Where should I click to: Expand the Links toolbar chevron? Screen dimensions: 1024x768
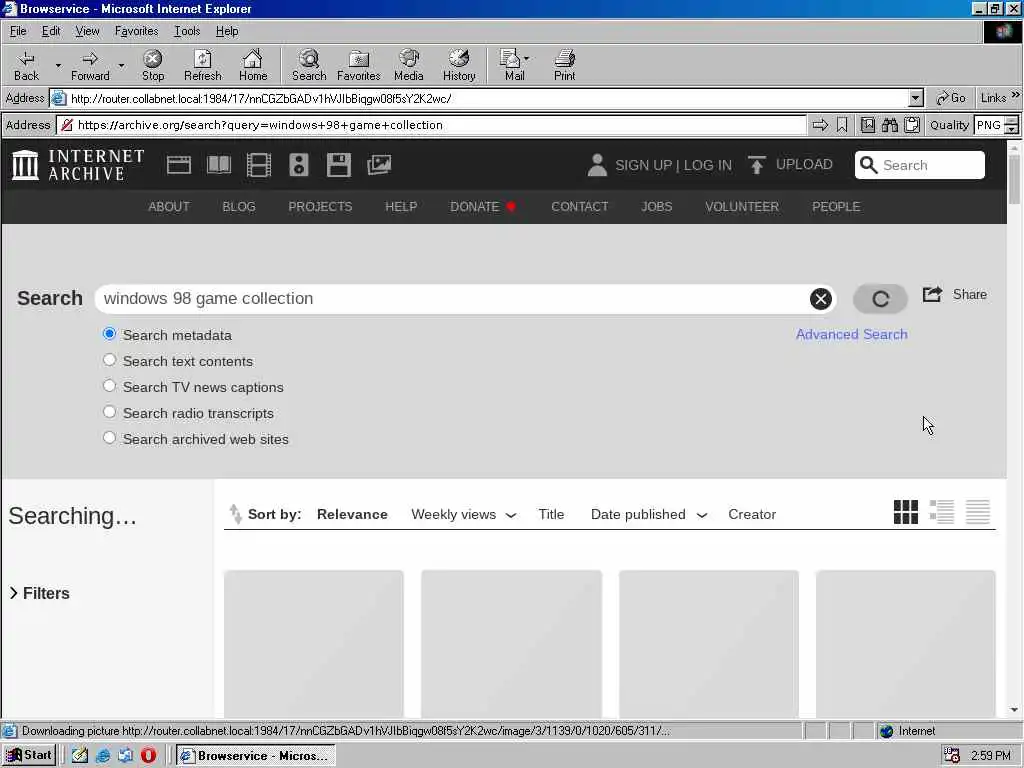pyautogui.click(x=1016, y=95)
